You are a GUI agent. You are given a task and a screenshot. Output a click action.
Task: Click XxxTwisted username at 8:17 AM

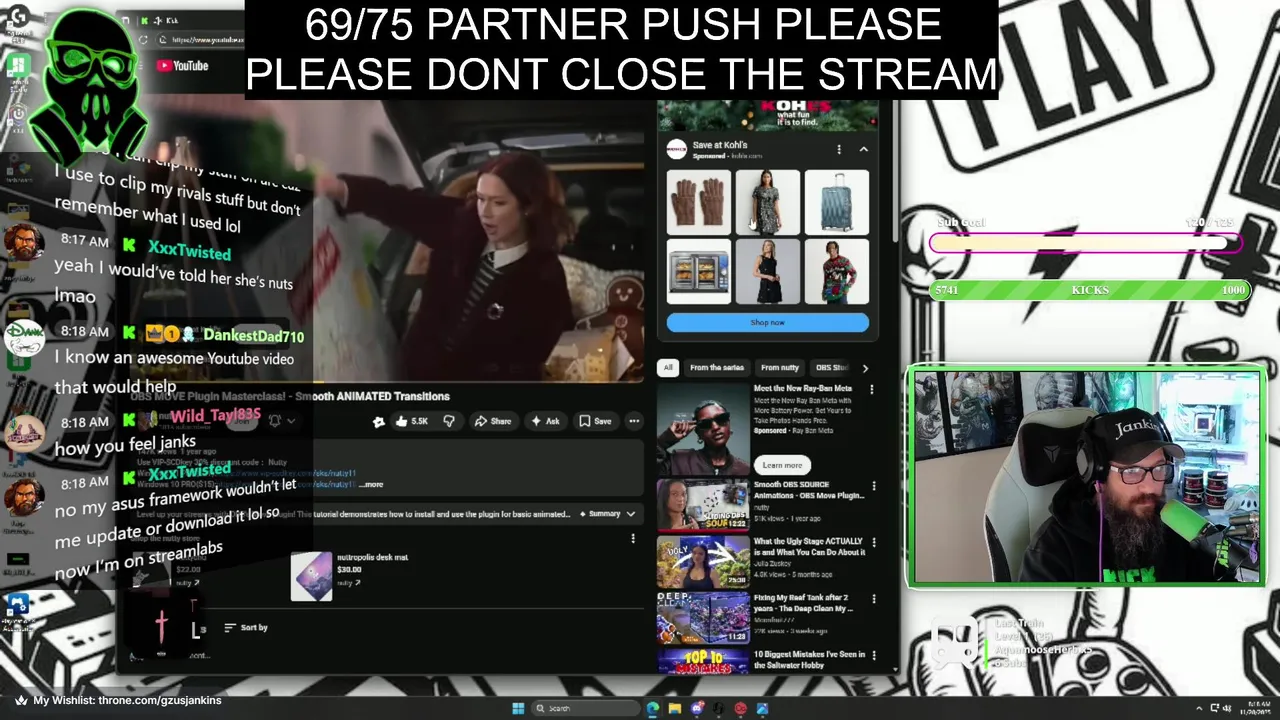[x=189, y=250]
